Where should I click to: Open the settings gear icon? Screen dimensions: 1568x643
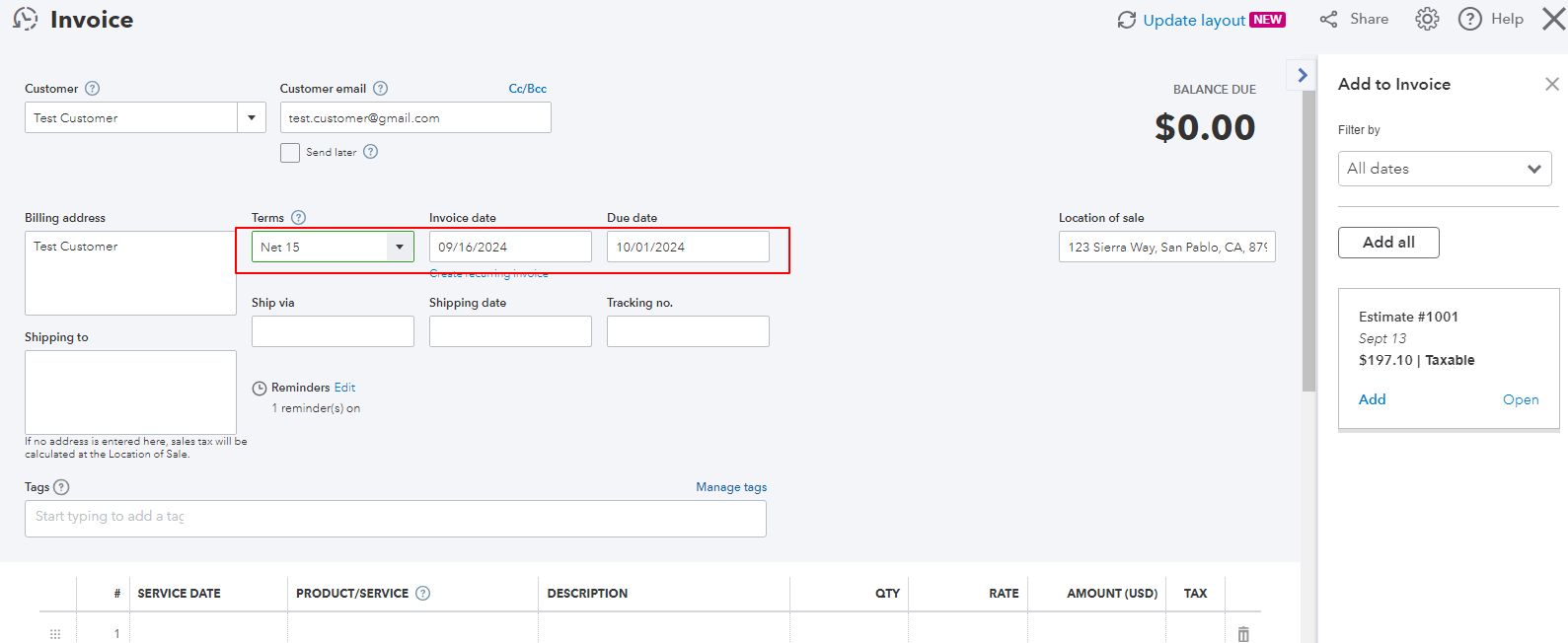point(1427,19)
